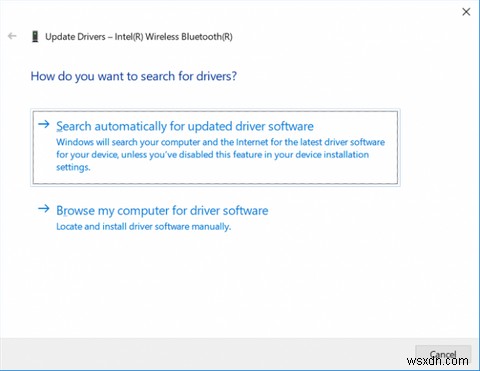
Task: Click 'Locate and install driver software manually.' text
Action: click(x=144, y=227)
